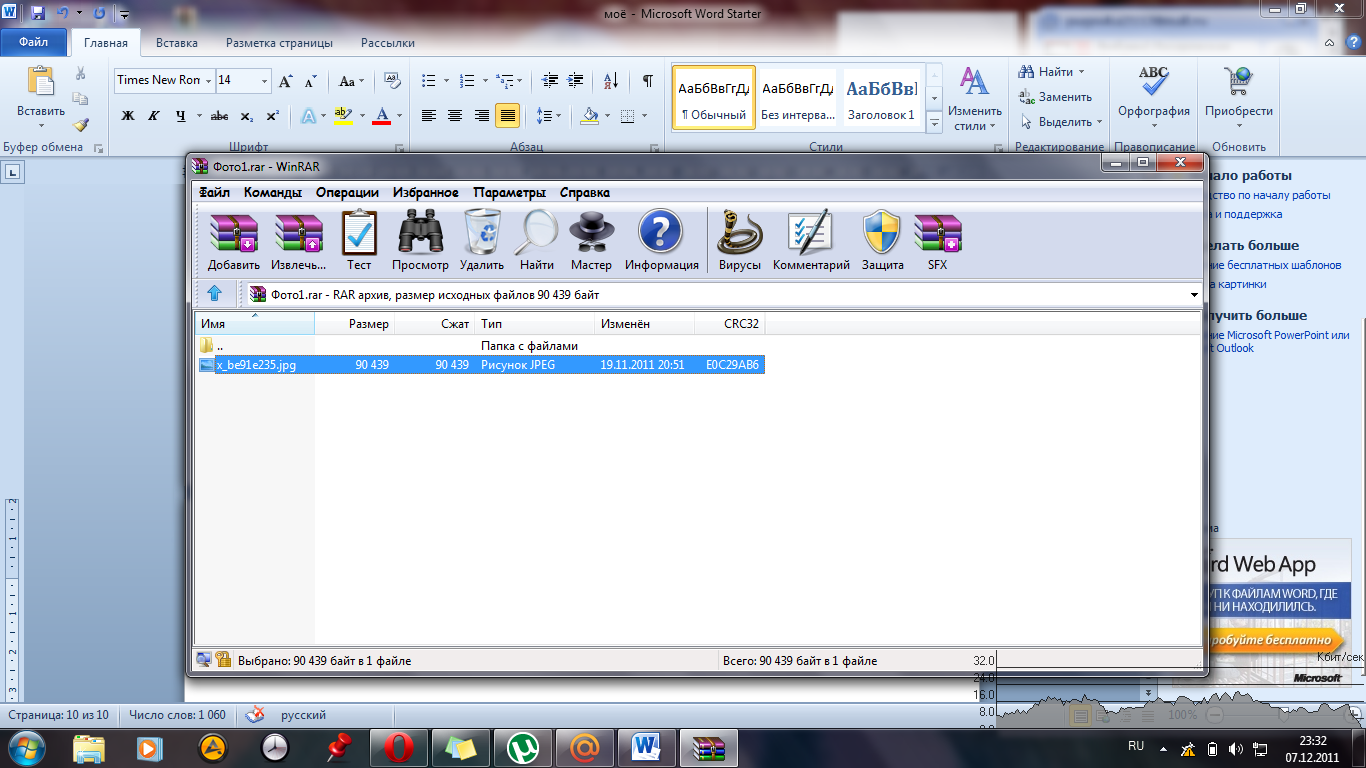
Task: Click the Извлечь (Extract) icon in WinRAR
Action: [298, 240]
